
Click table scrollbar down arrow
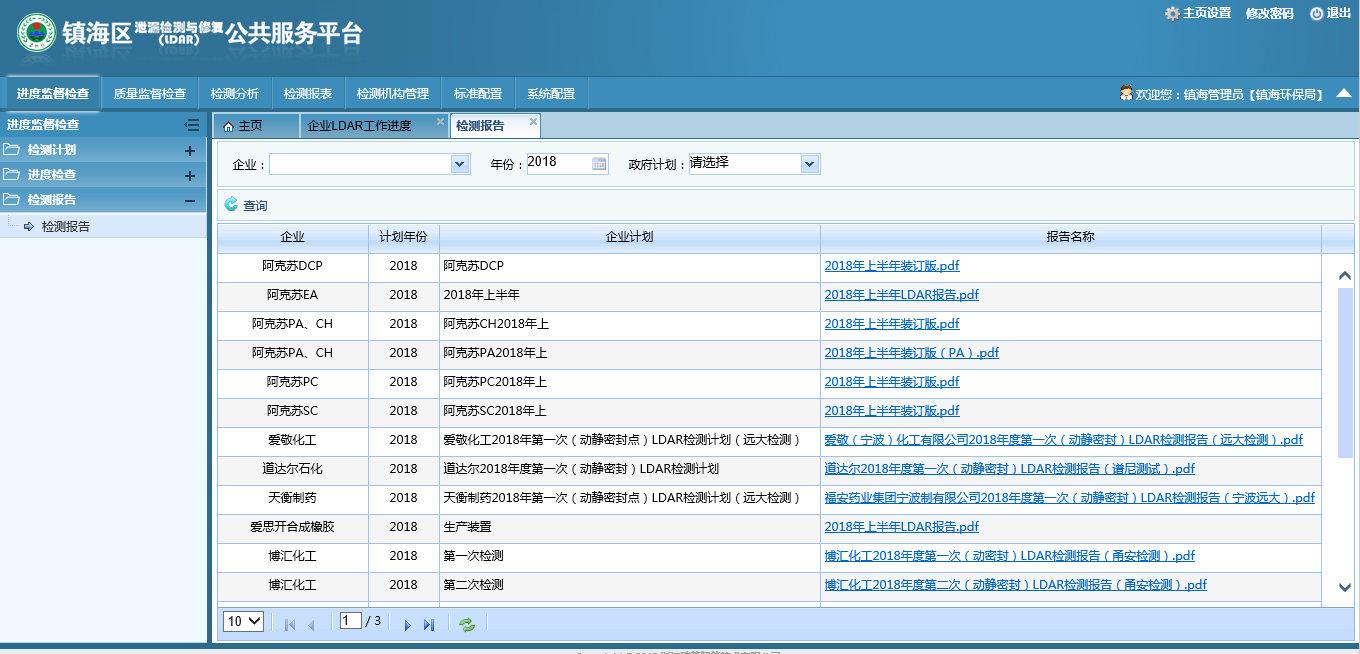[x=1345, y=588]
